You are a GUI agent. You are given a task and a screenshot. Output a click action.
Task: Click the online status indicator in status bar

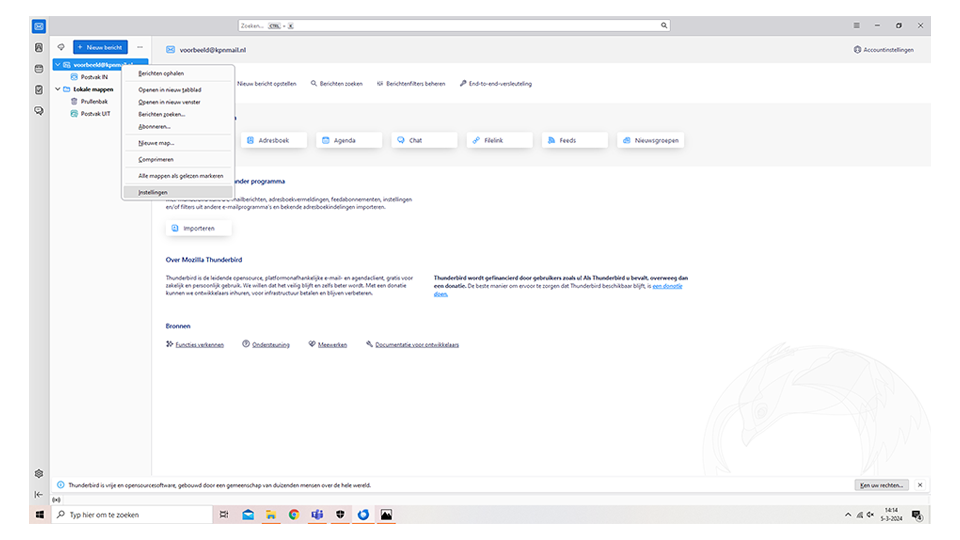pyautogui.click(x=56, y=500)
